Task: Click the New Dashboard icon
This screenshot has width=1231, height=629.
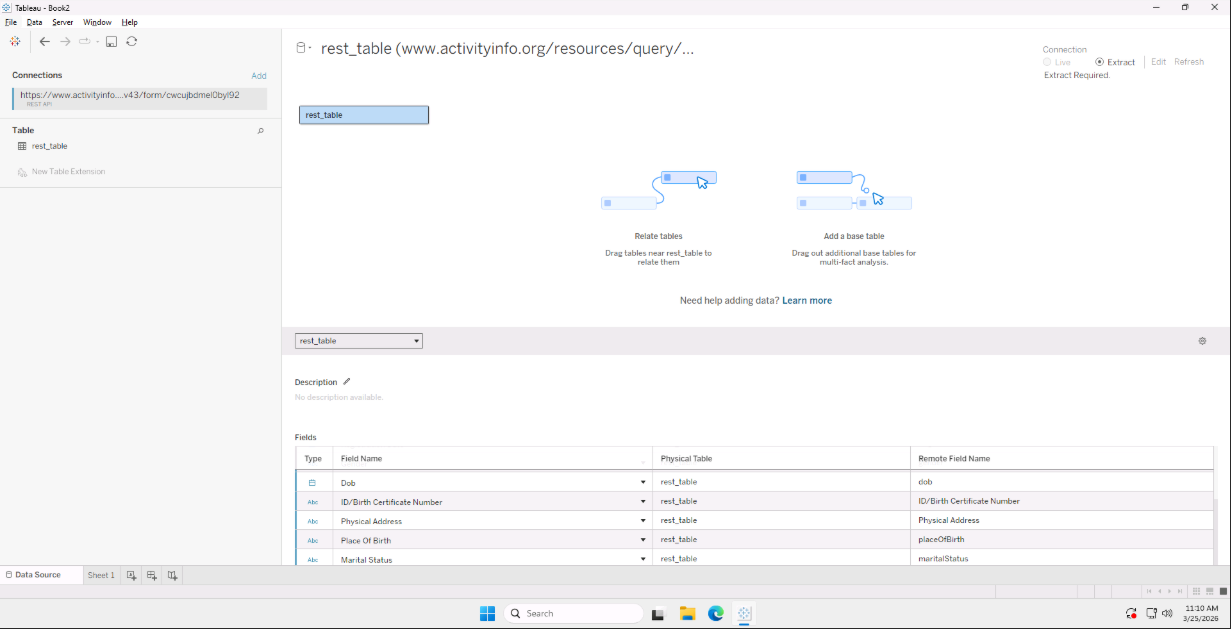Action: pyautogui.click(x=152, y=575)
